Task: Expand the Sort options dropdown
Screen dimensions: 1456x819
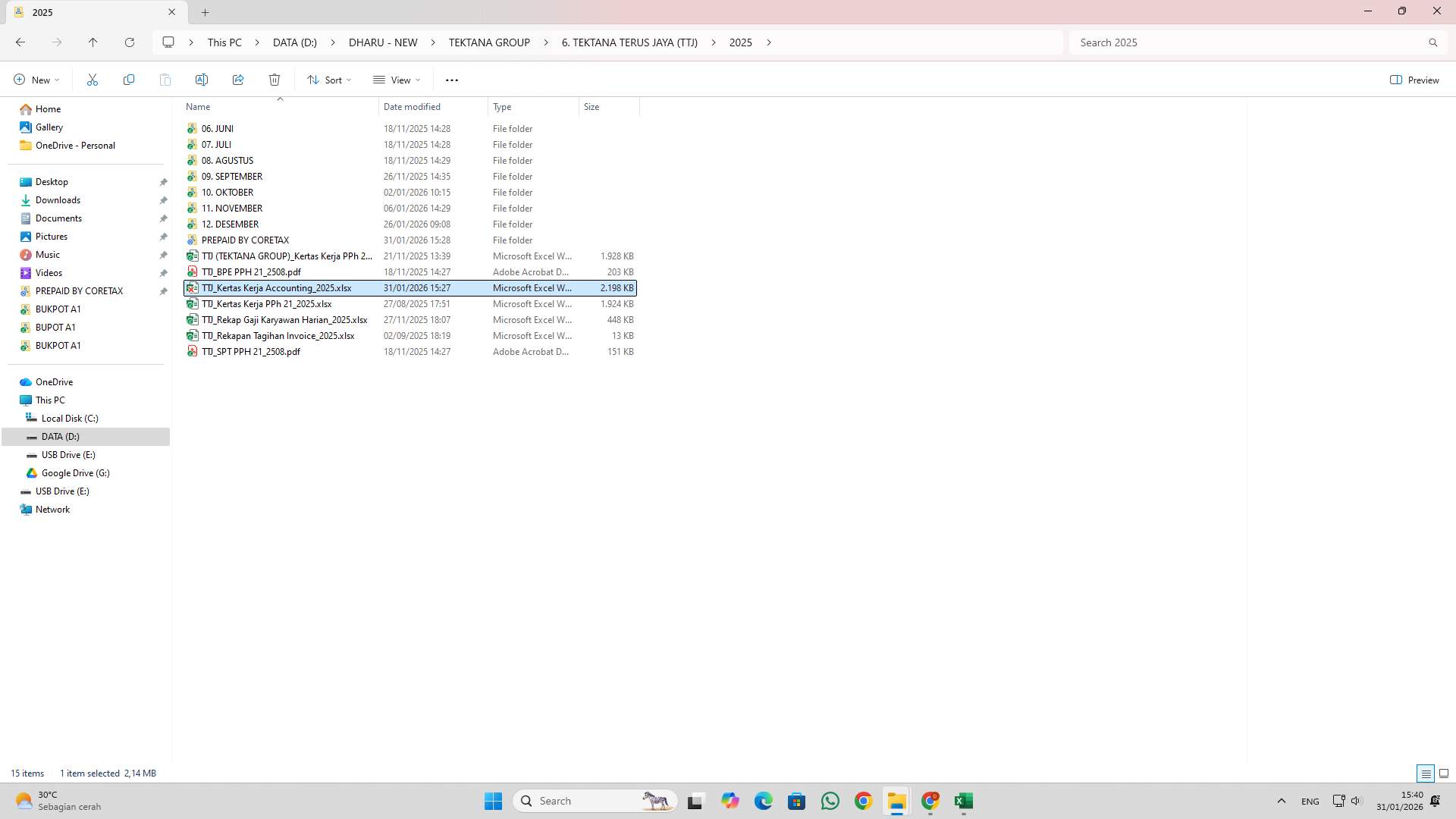Action: click(x=328, y=80)
